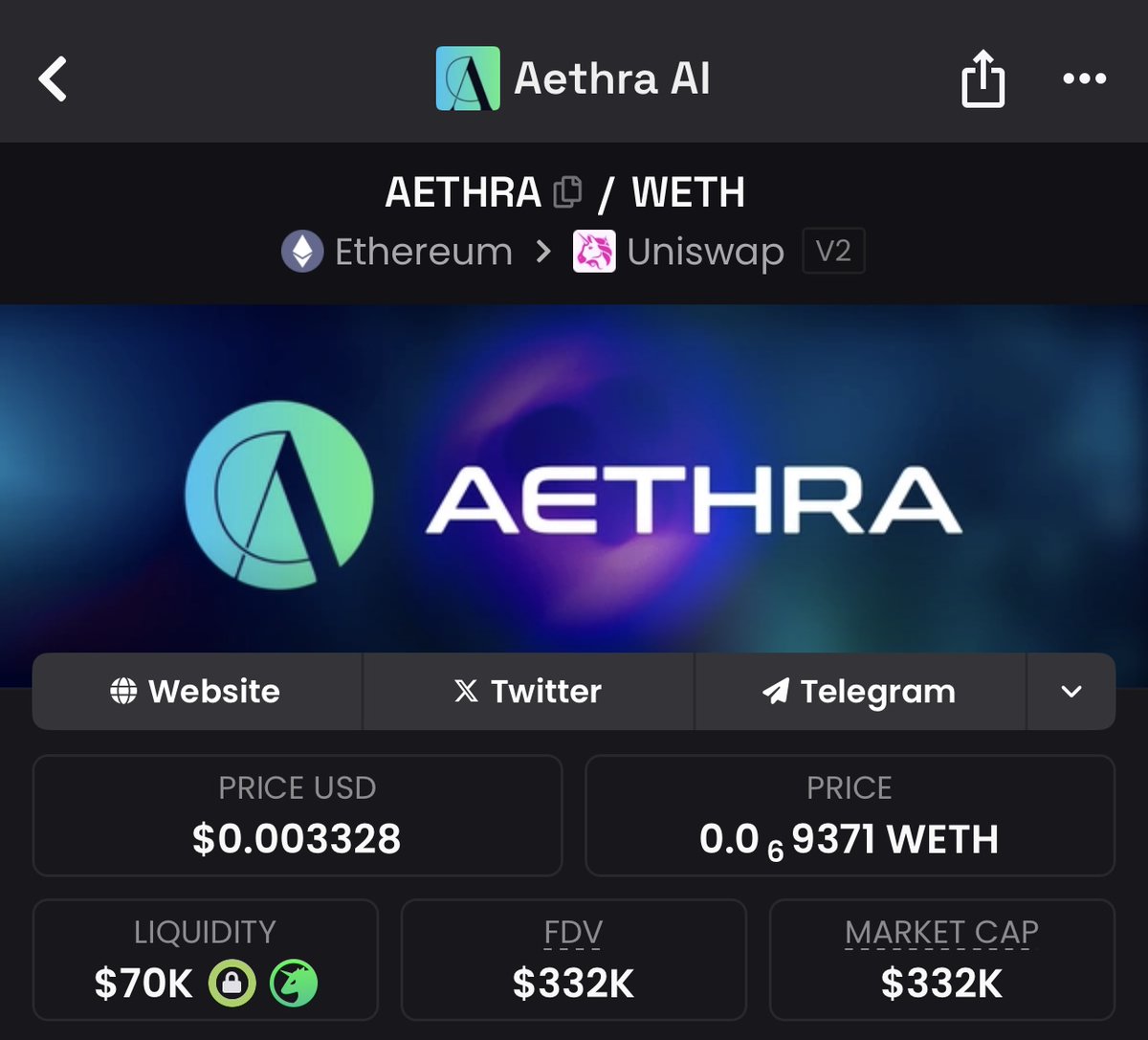
Task: Open the Twitter link button
Action: [x=528, y=692]
